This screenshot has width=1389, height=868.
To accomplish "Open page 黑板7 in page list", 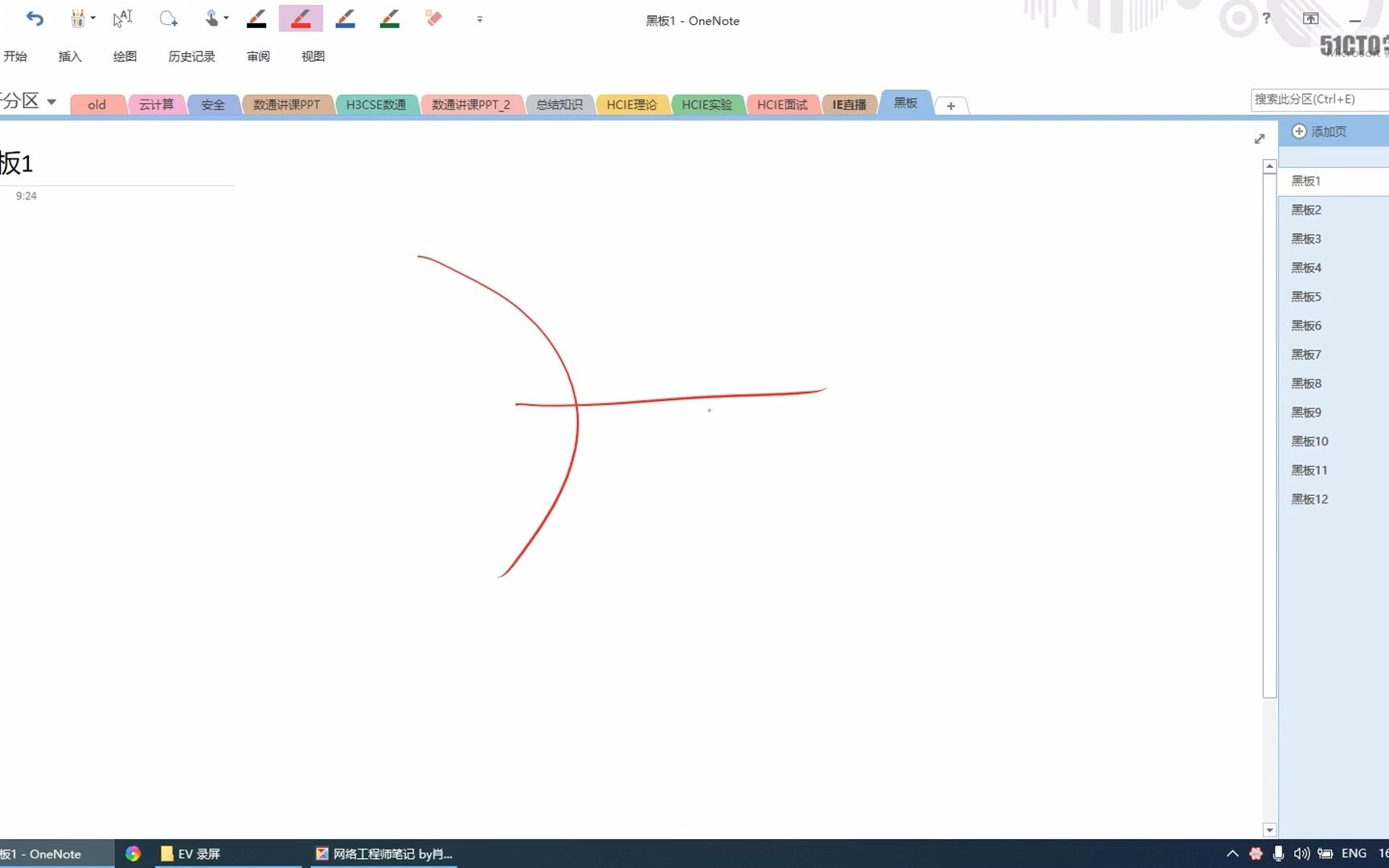I will point(1334,354).
